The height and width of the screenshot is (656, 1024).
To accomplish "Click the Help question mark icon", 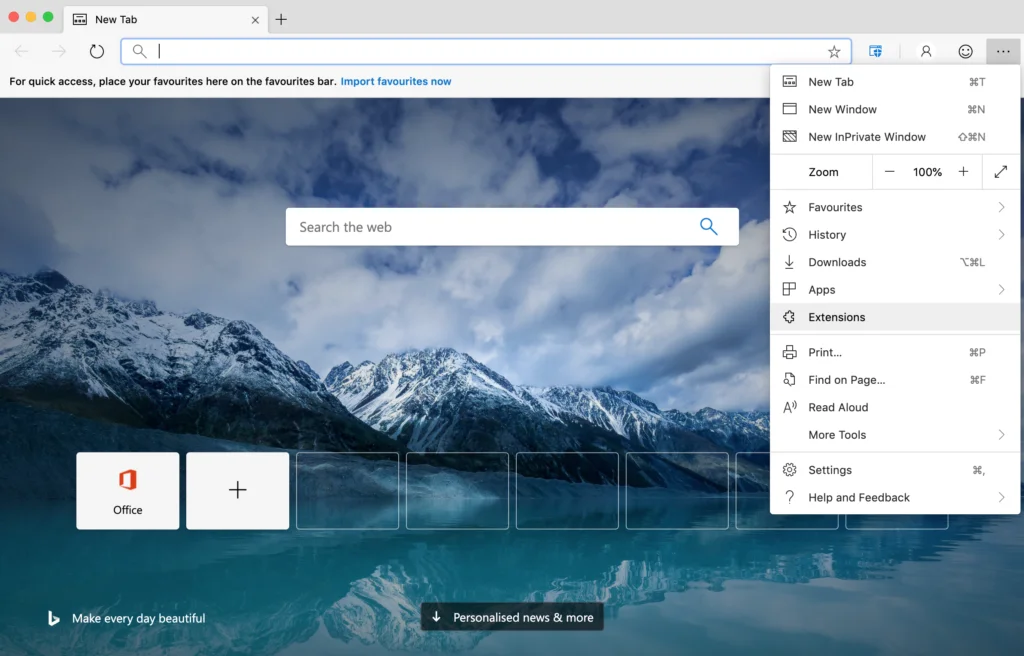I will [790, 497].
